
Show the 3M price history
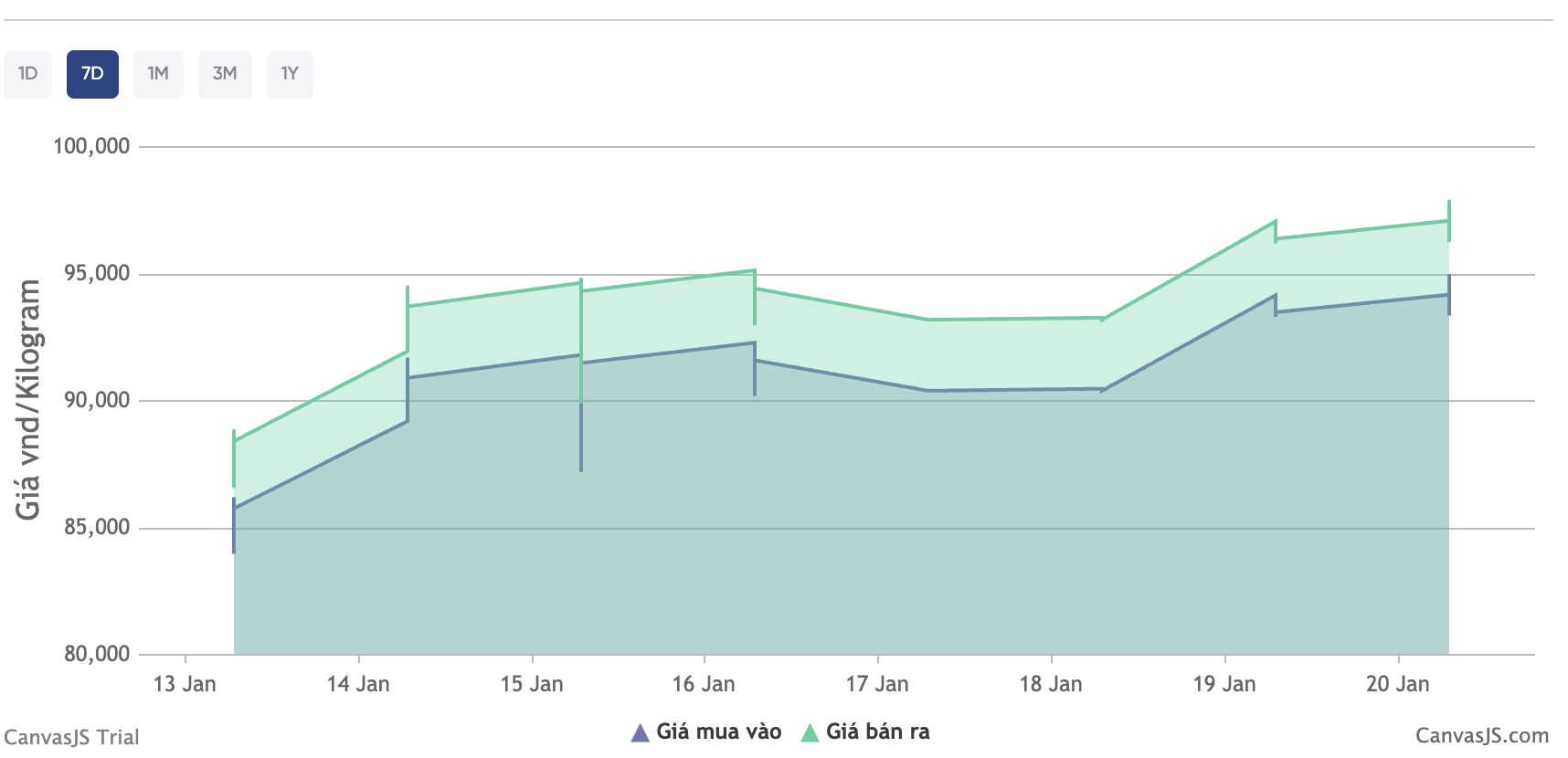(x=225, y=74)
